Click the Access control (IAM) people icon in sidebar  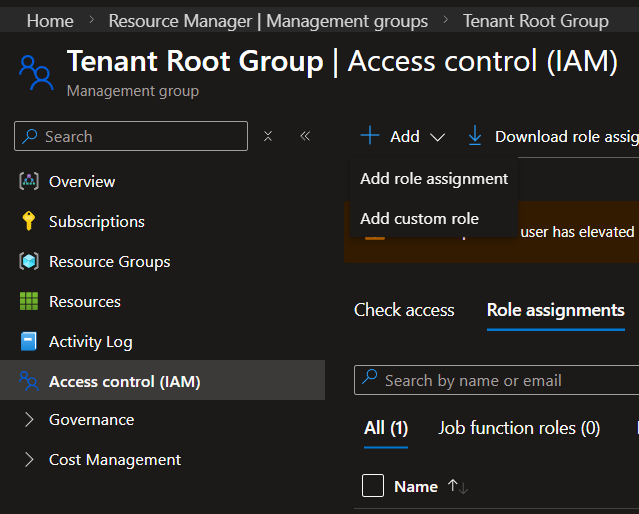point(29,381)
